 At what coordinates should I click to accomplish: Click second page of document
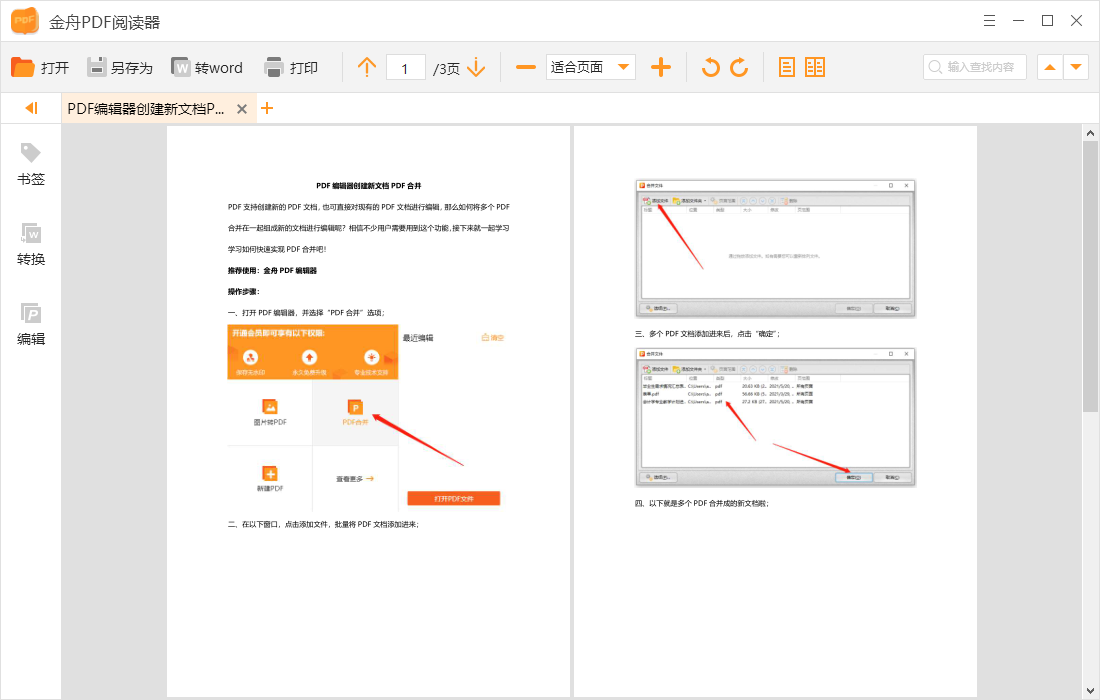click(775, 412)
